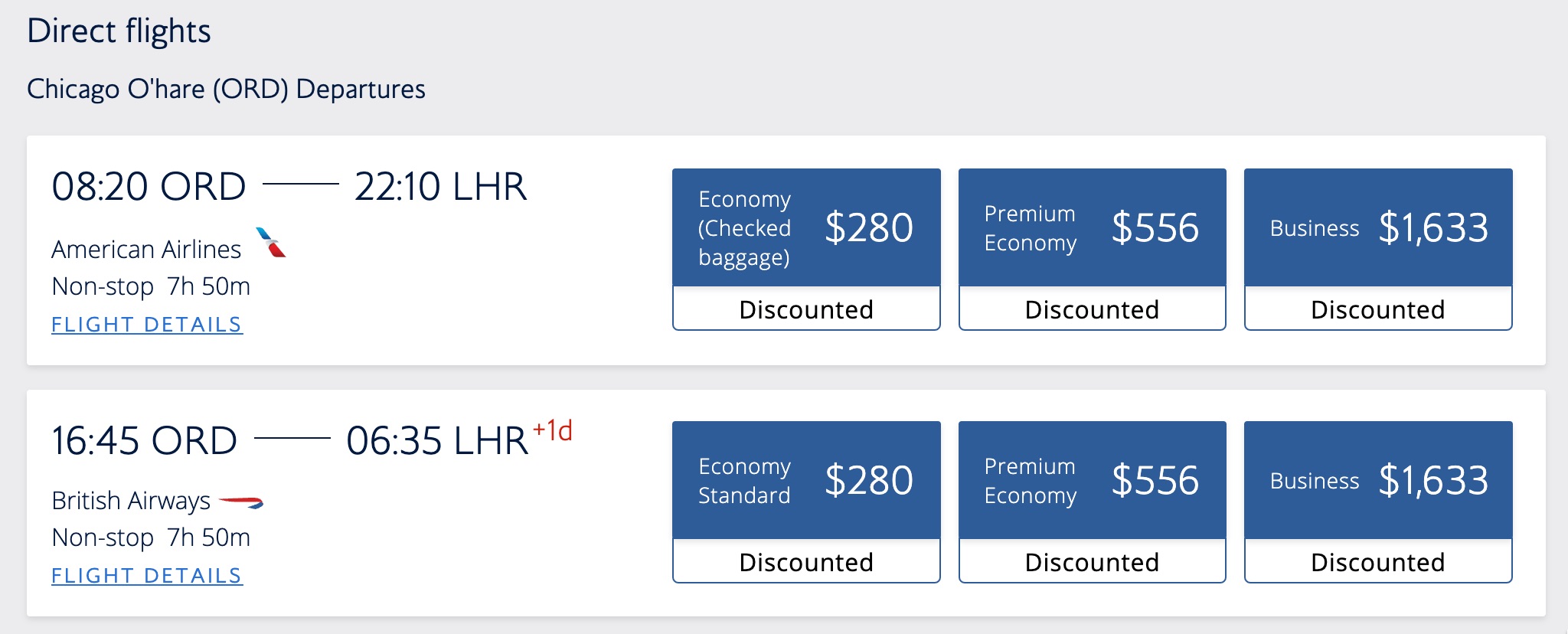Click the Discounted label under Premium Economy $556
Viewport: 1568px width, 634px height.
[x=1093, y=309]
